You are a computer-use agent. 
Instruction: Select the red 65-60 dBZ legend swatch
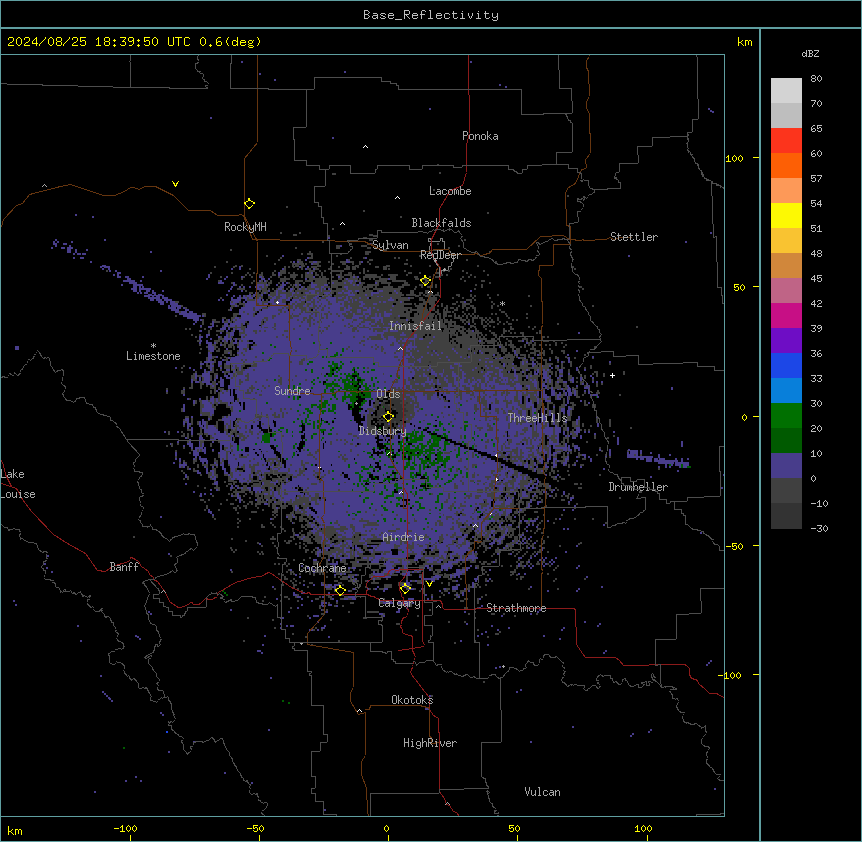click(x=786, y=141)
